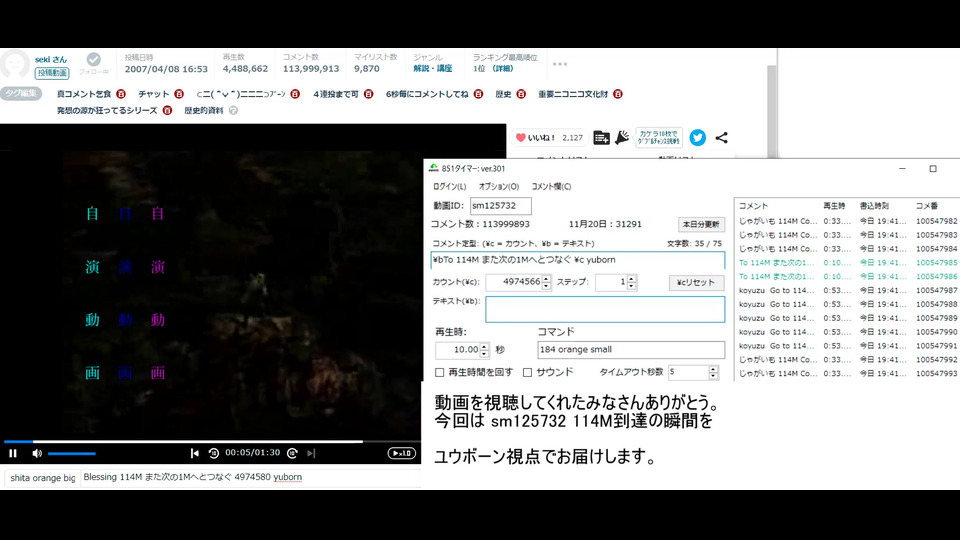The image size is (960, 540).
Task: Click the video seek progress bar
Action: click(212, 441)
